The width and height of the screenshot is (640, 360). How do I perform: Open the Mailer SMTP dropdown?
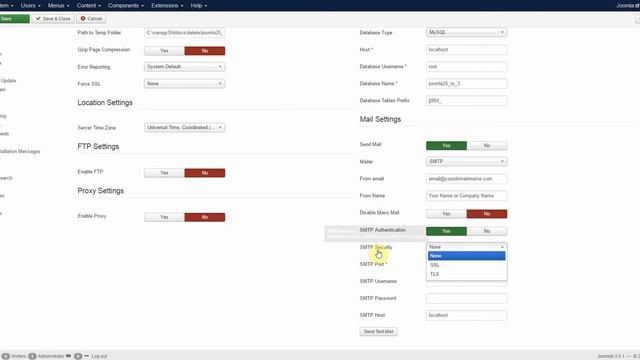coord(467,162)
